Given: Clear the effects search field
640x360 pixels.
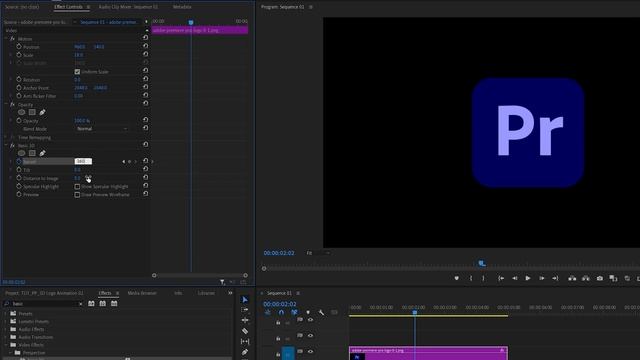Looking at the screenshot, I should (x=80, y=304).
